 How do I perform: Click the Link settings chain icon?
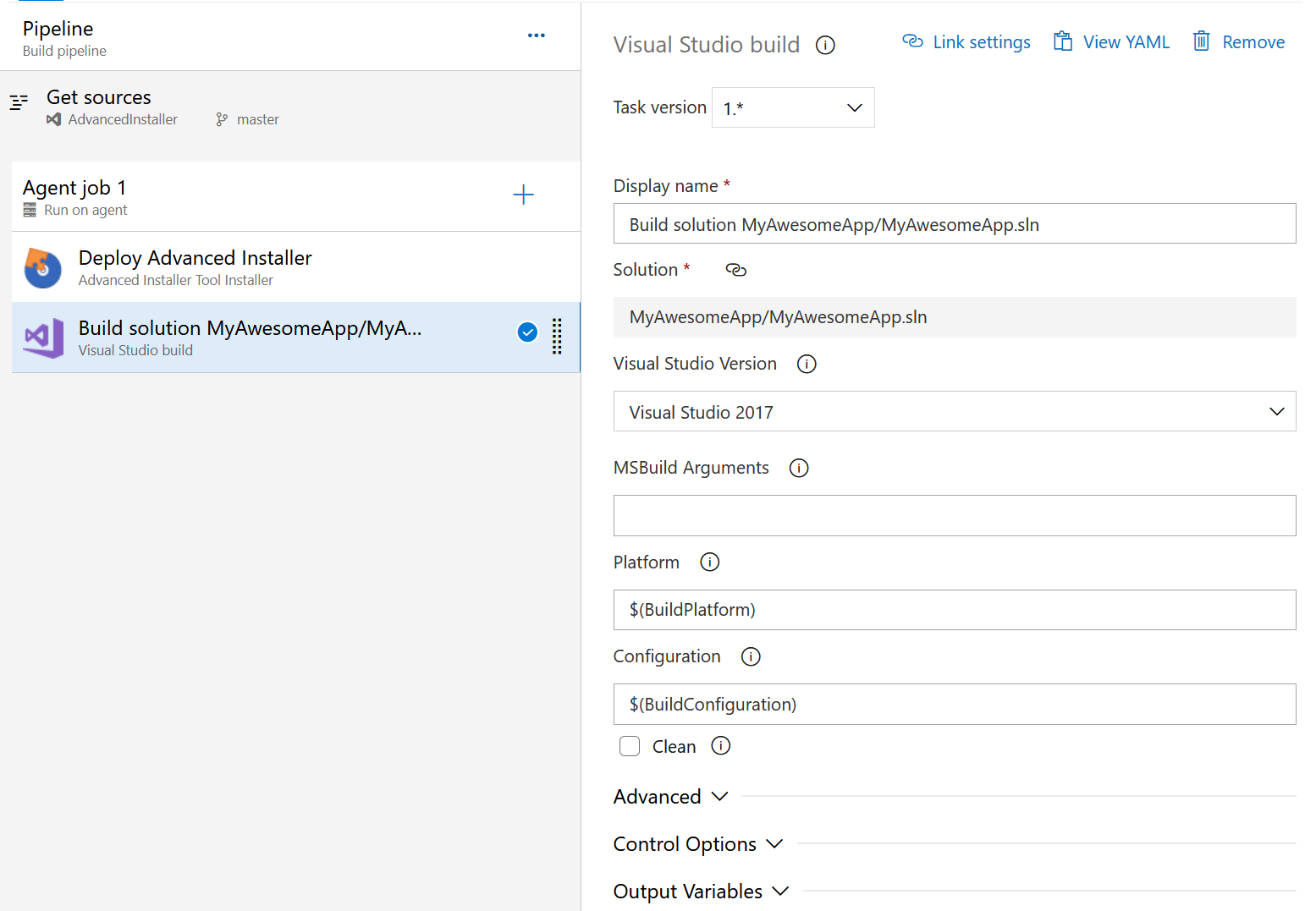[x=912, y=41]
